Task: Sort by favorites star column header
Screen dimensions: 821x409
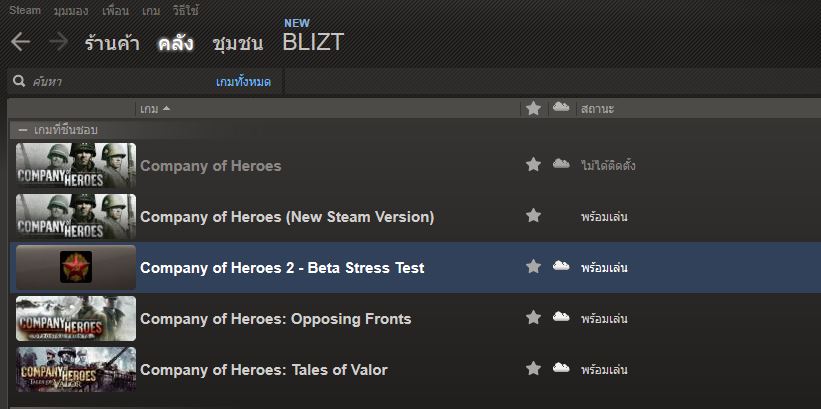Action: click(534, 108)
